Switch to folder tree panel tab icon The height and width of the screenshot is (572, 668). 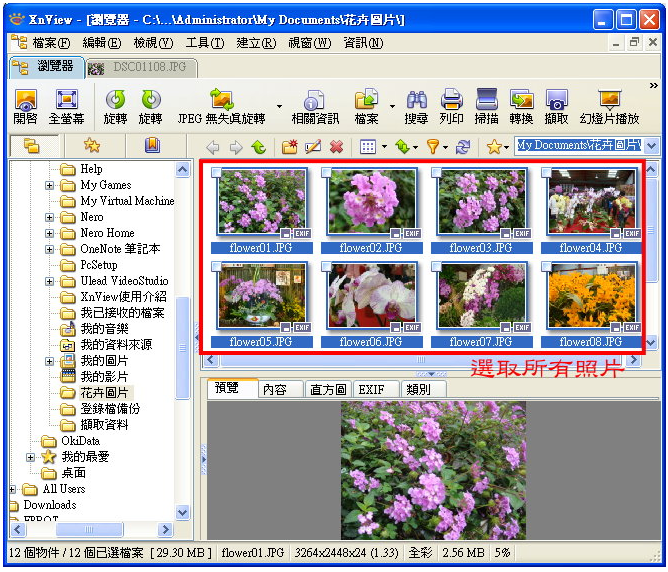pos(32,146)
